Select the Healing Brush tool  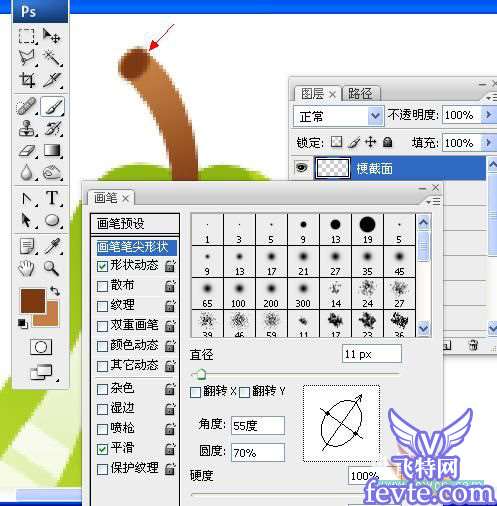[27, 107]
